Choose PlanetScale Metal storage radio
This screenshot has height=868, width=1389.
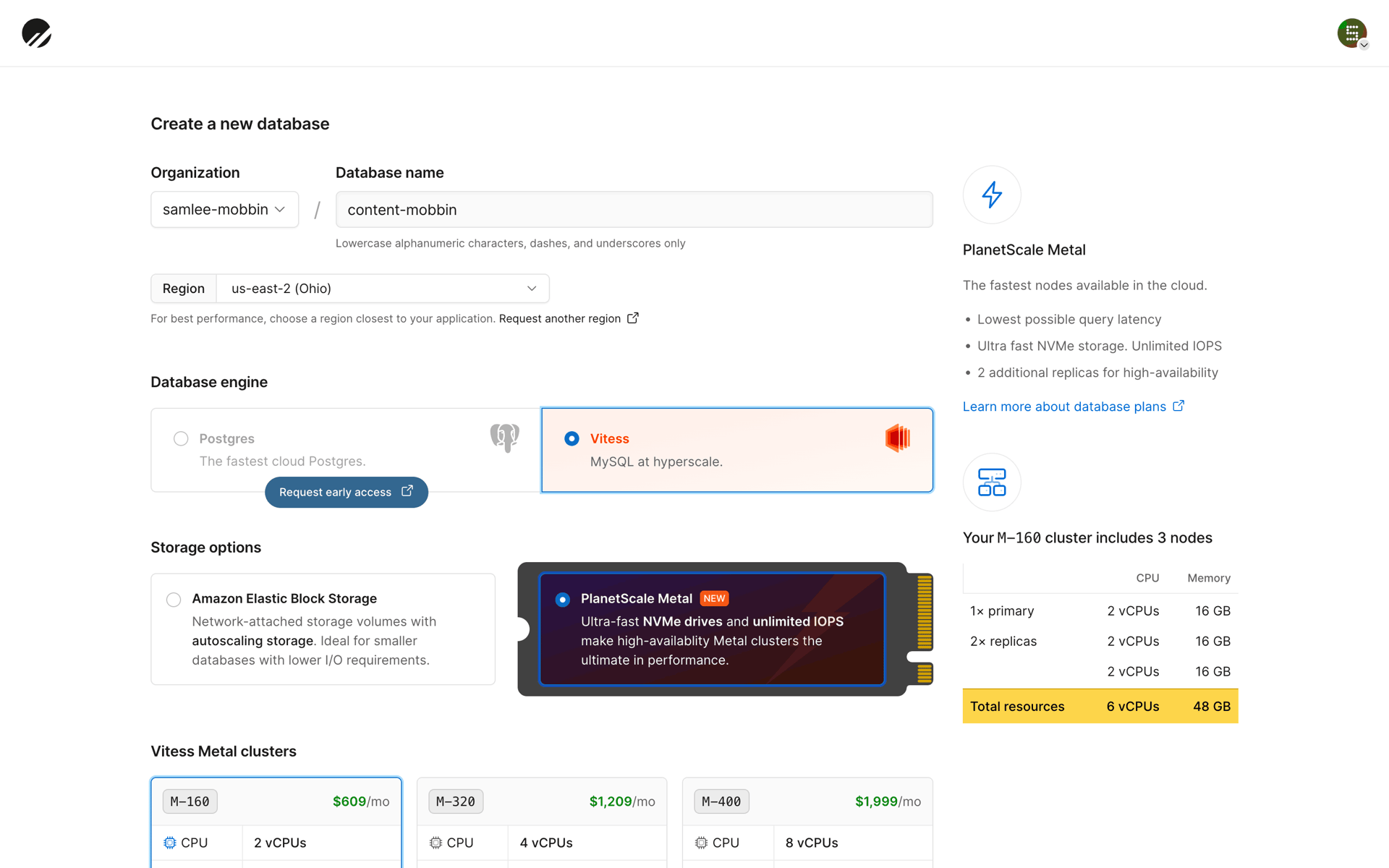(x=562, y=599)
